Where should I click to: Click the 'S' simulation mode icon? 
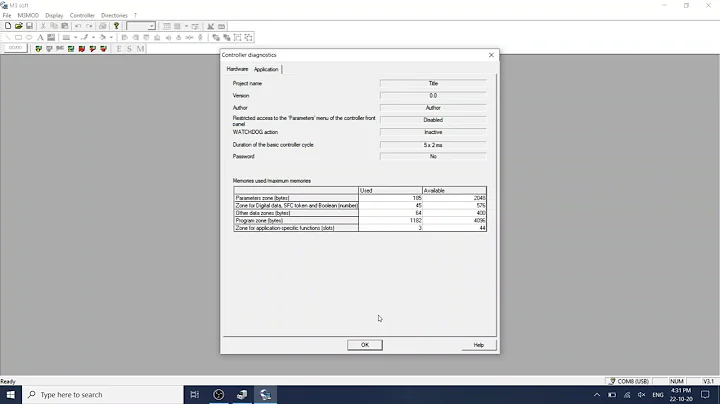tap(129, 49)
